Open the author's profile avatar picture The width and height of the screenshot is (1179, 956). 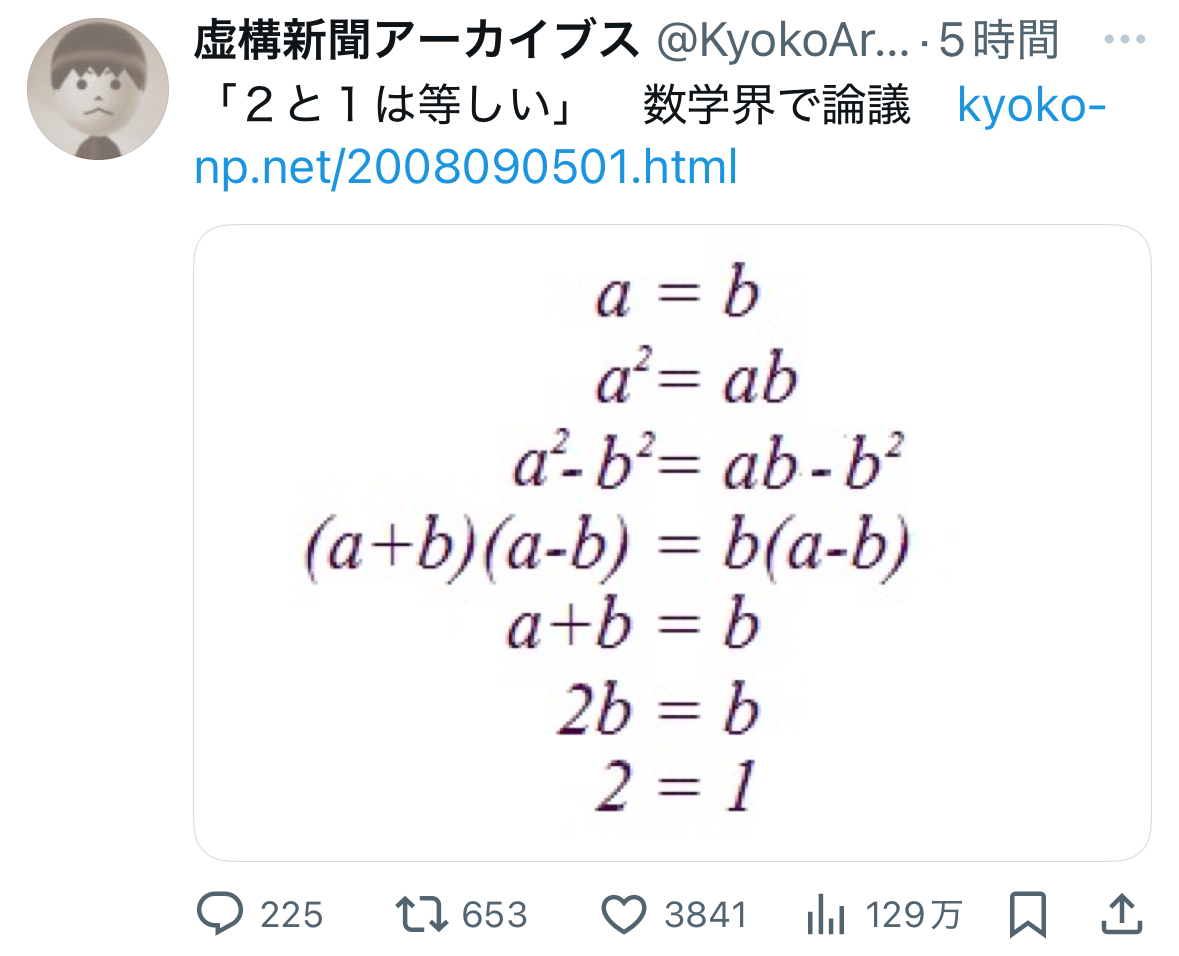tap(97, 88)
